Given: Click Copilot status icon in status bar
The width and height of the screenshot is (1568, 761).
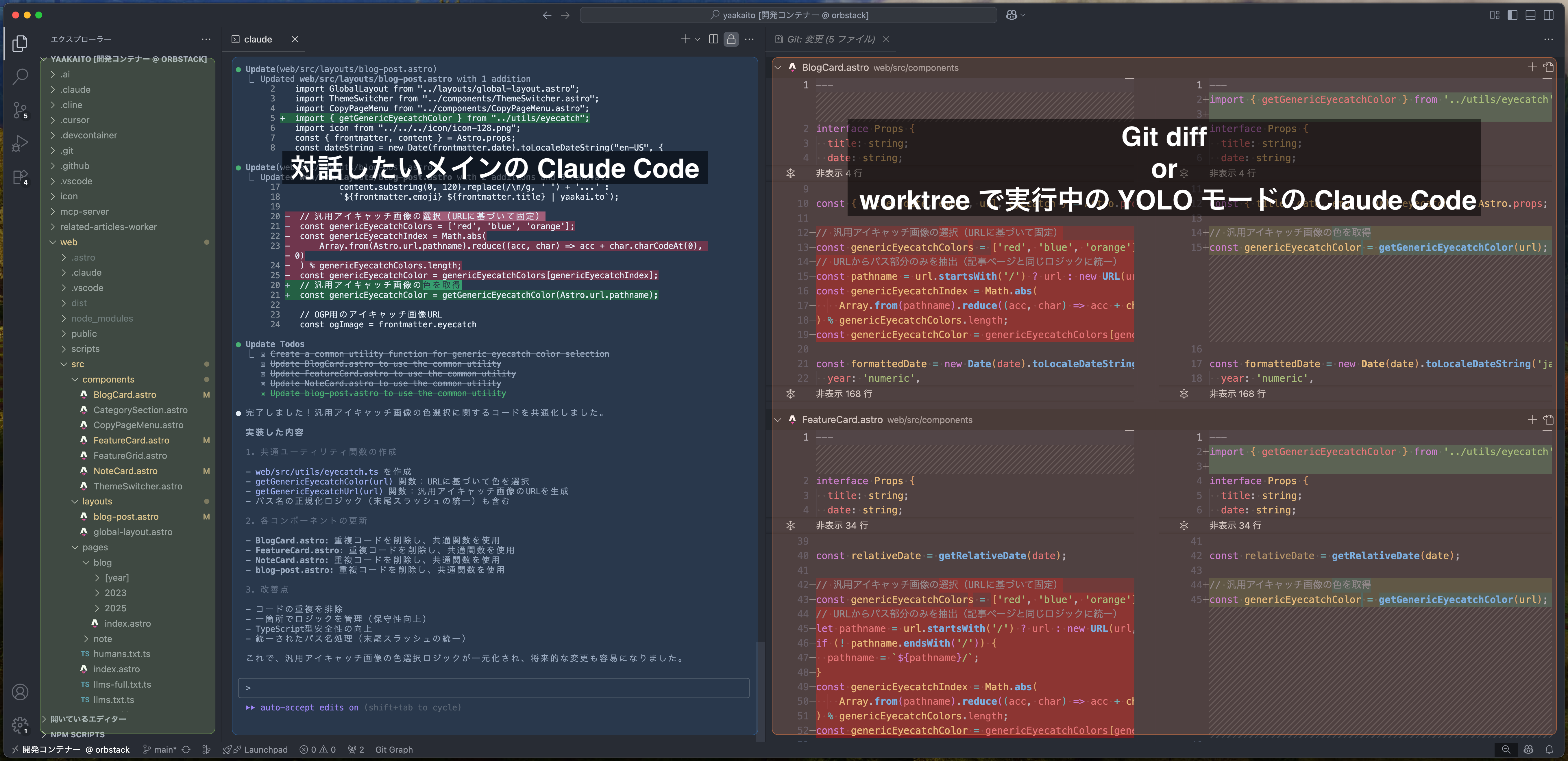Looking at the screenshot, I should coord(1528,749).
